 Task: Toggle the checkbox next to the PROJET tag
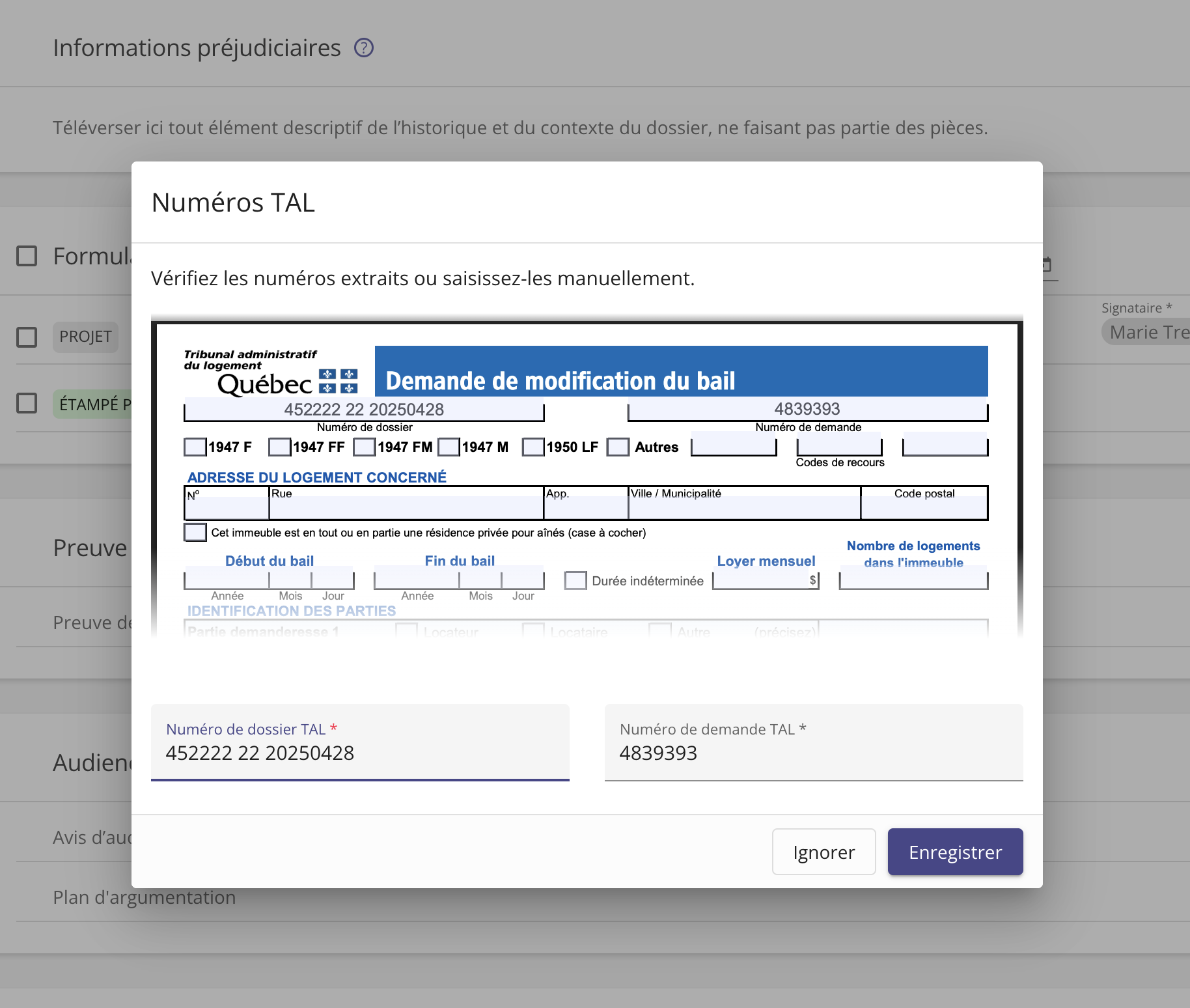27,337
